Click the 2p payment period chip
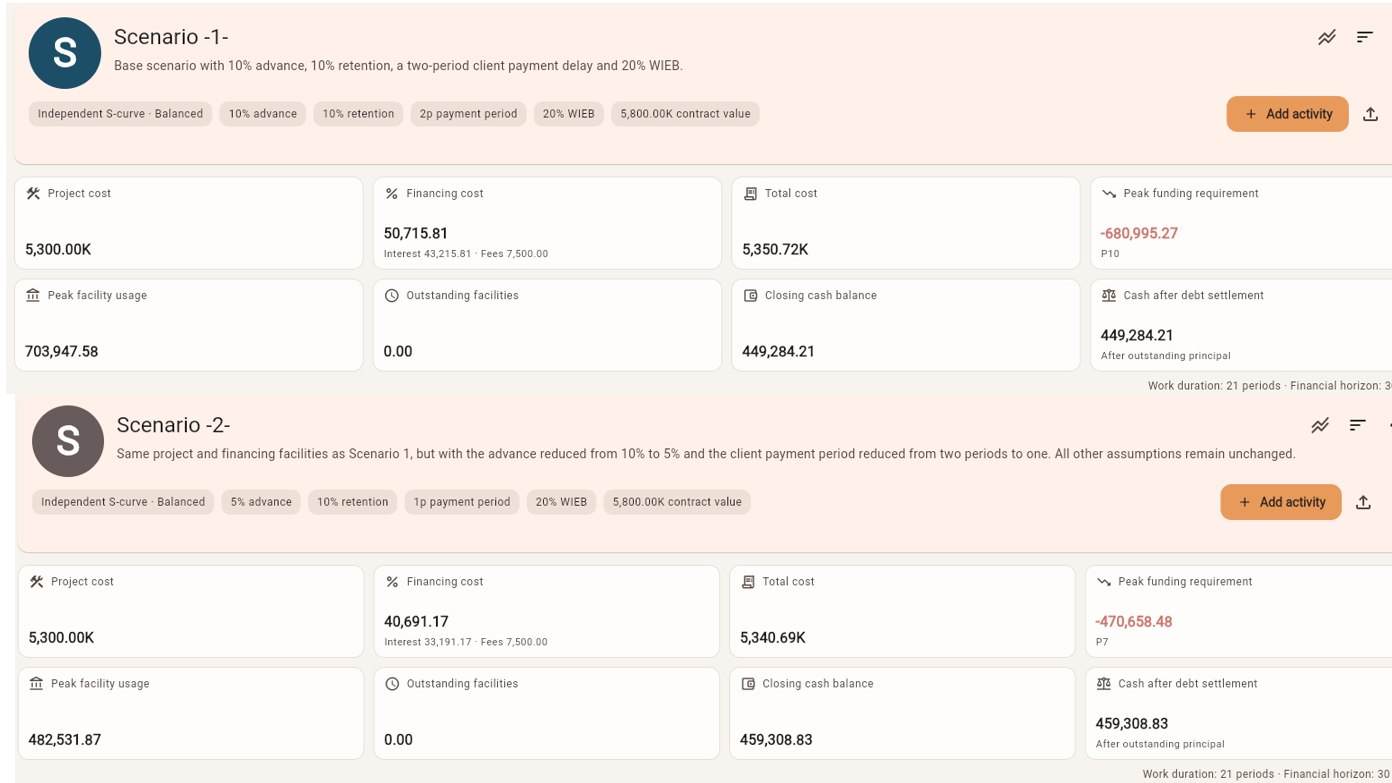This screenshot has width=1392, height=783. pyautogui.click(x=468, y=114)
